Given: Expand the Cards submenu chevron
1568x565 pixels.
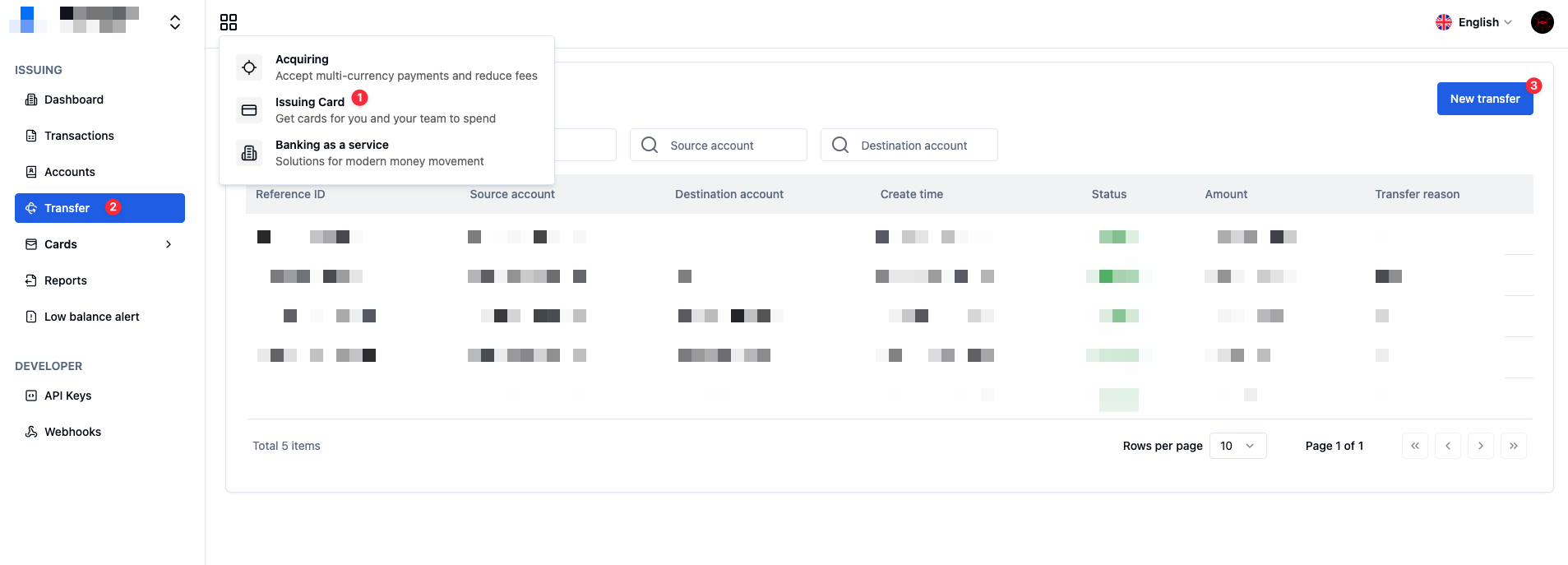Looking at the screenshot, I should point(169,244).
